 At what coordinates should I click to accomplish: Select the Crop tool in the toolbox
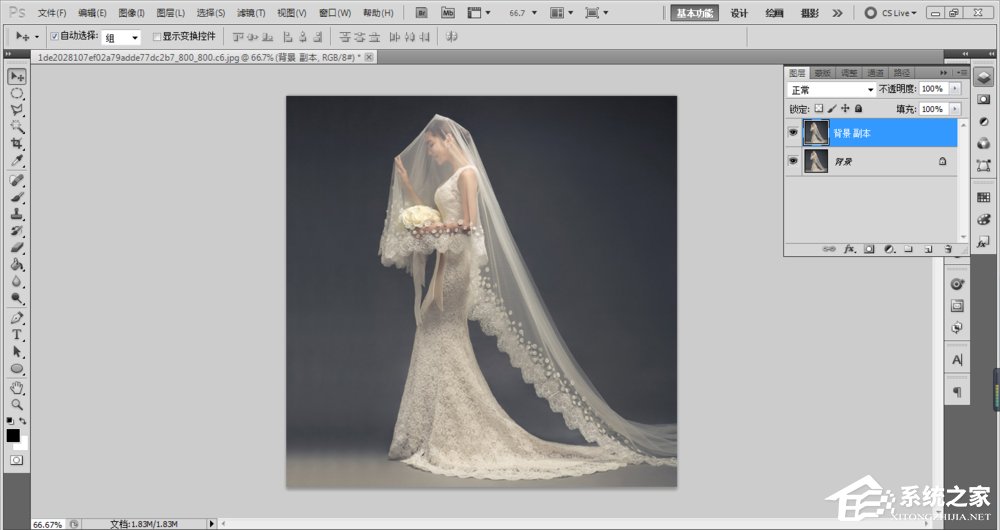[17, 144]
